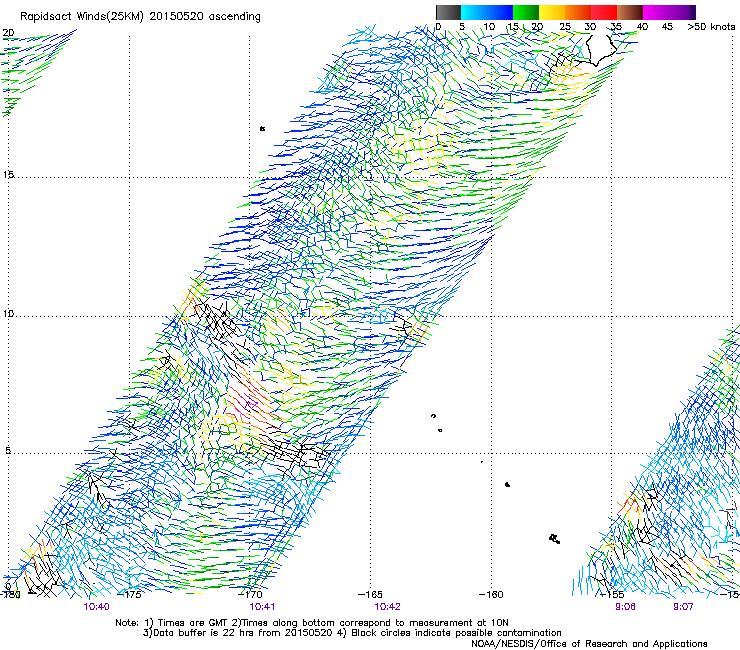This screenshot has width=740, height=650.
Task: Click the latitude label '10' on left axis
Action: point(8,314)
